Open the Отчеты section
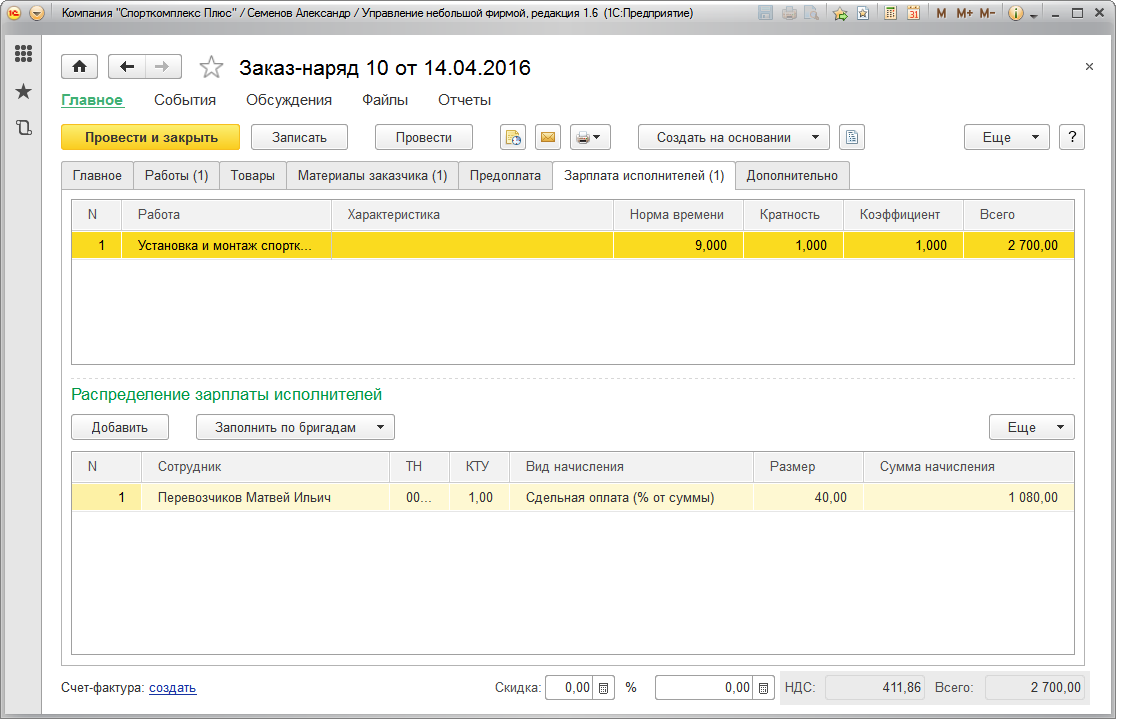 pos(464,100)
